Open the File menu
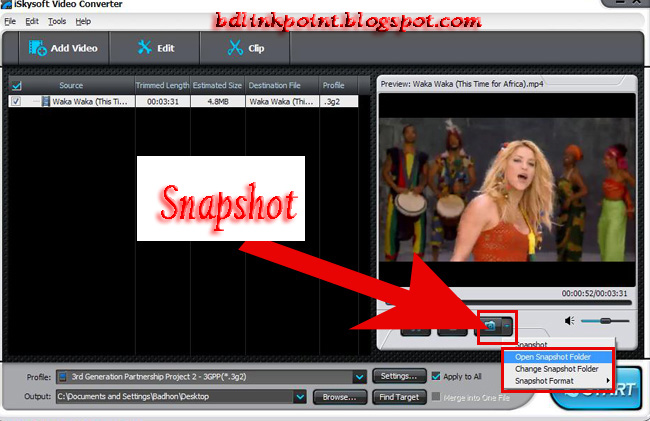 coord(10,21)
